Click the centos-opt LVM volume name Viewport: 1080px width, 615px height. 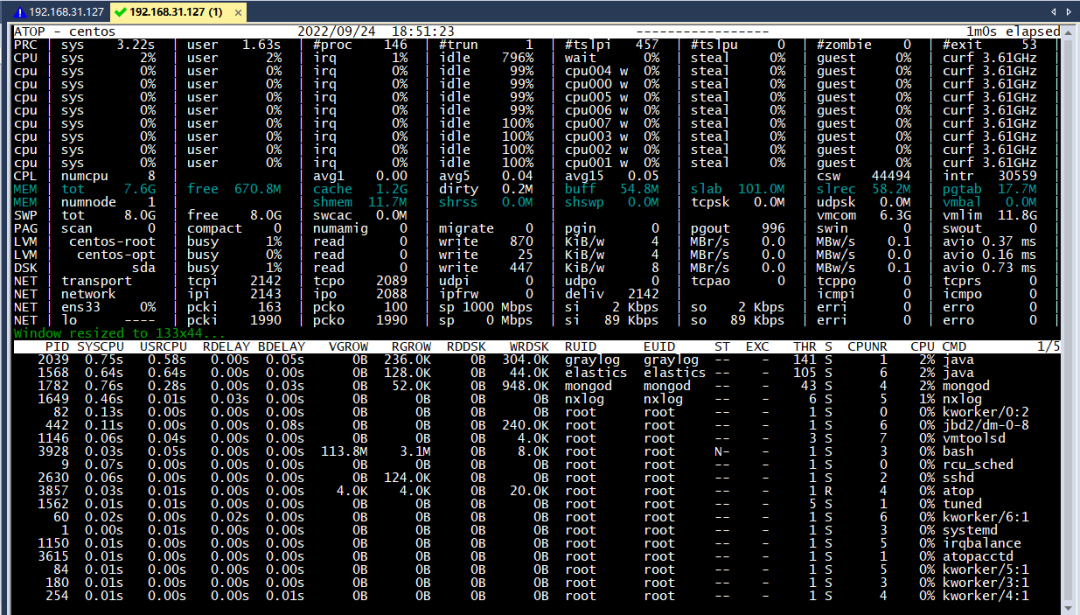click(116, 255)
